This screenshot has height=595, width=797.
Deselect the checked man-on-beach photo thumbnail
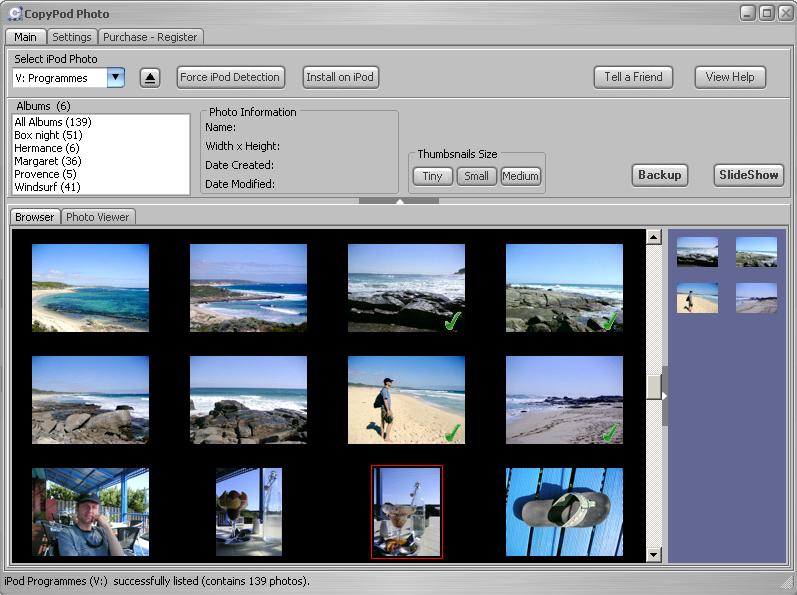point(406,400)
